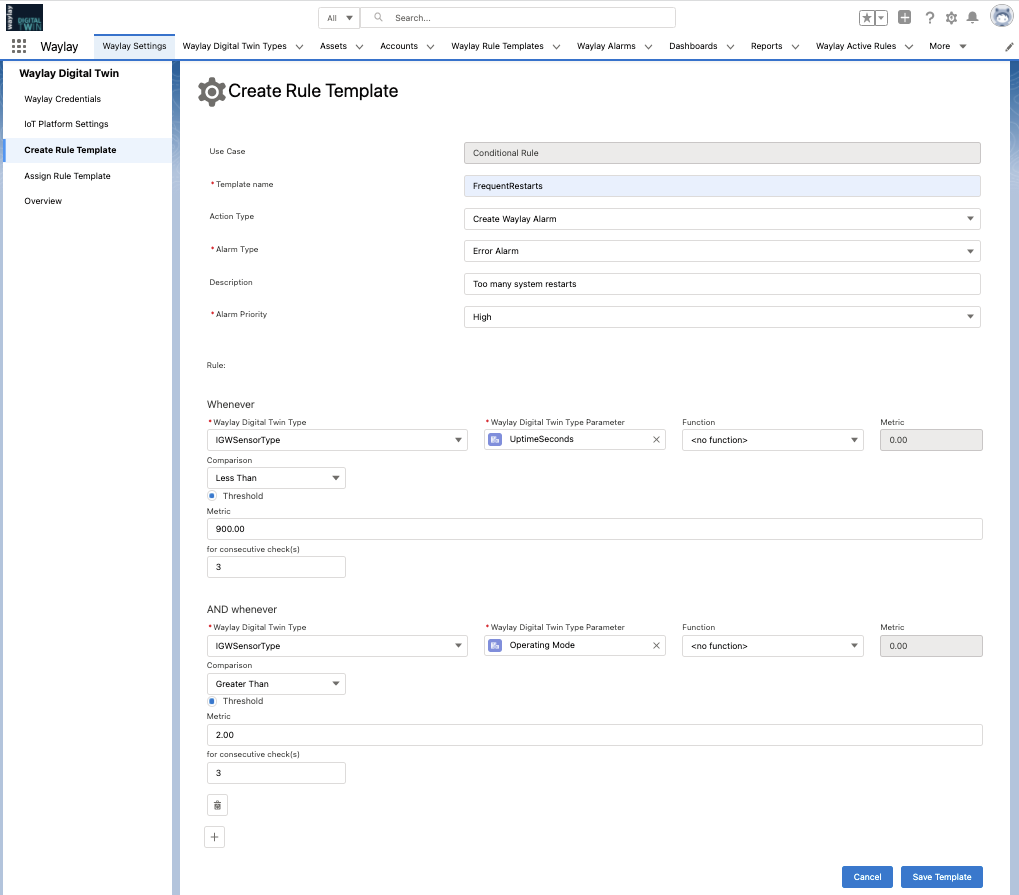Open the Action Type dropdown
Viewport: 1019px width, 895px height.
click(722, 219)
